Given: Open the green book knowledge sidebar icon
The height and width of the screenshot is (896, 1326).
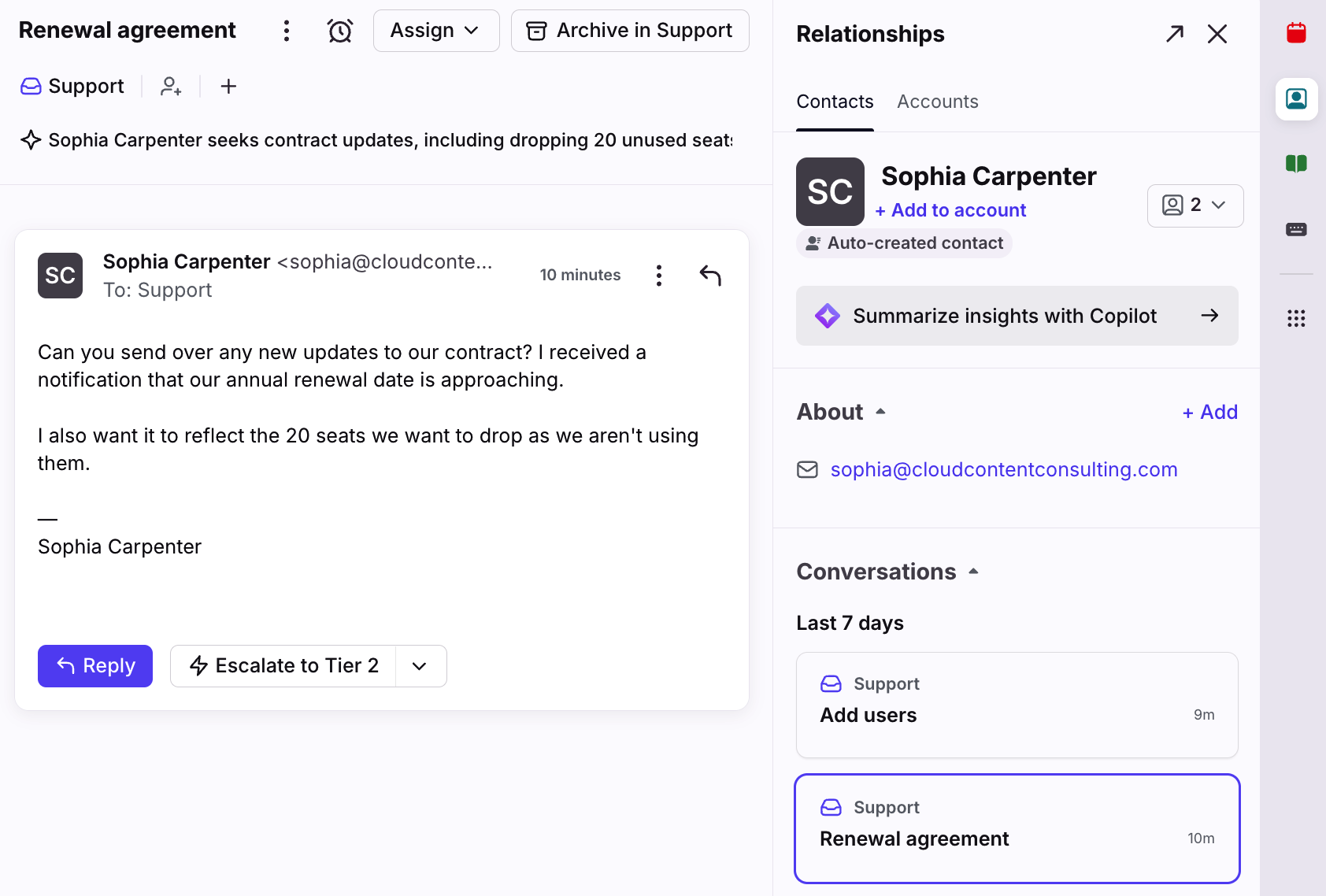Looking at the screenshot, I should pyautogui.click(x=1296, y=163).
